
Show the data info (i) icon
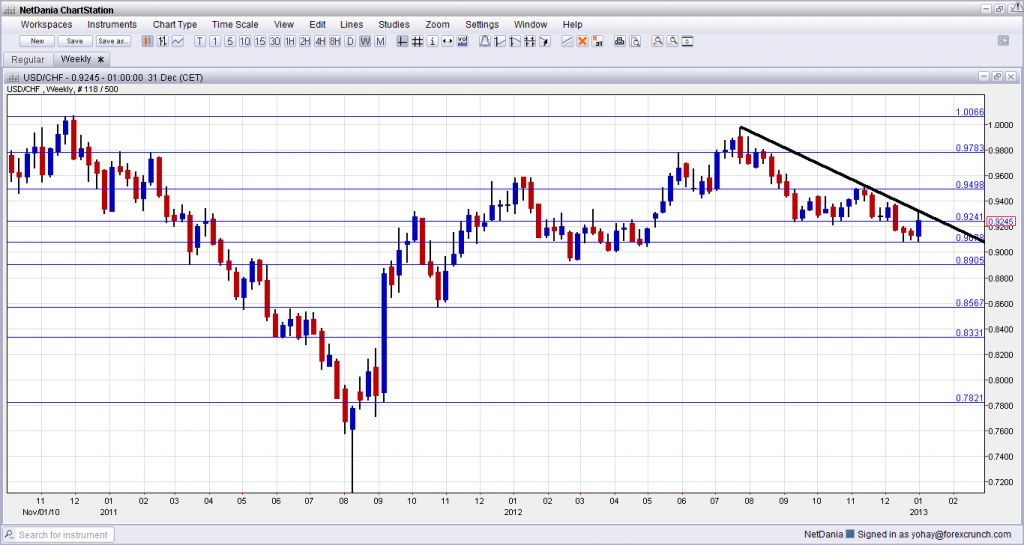click(x=432, y=41)
